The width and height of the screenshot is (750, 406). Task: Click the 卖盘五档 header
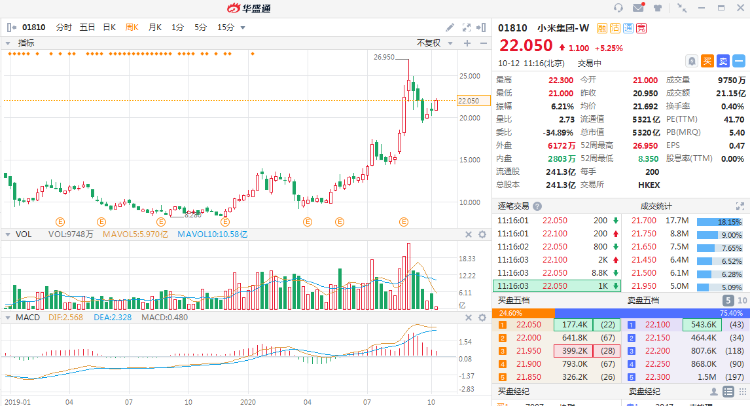[x=643, y=300]
